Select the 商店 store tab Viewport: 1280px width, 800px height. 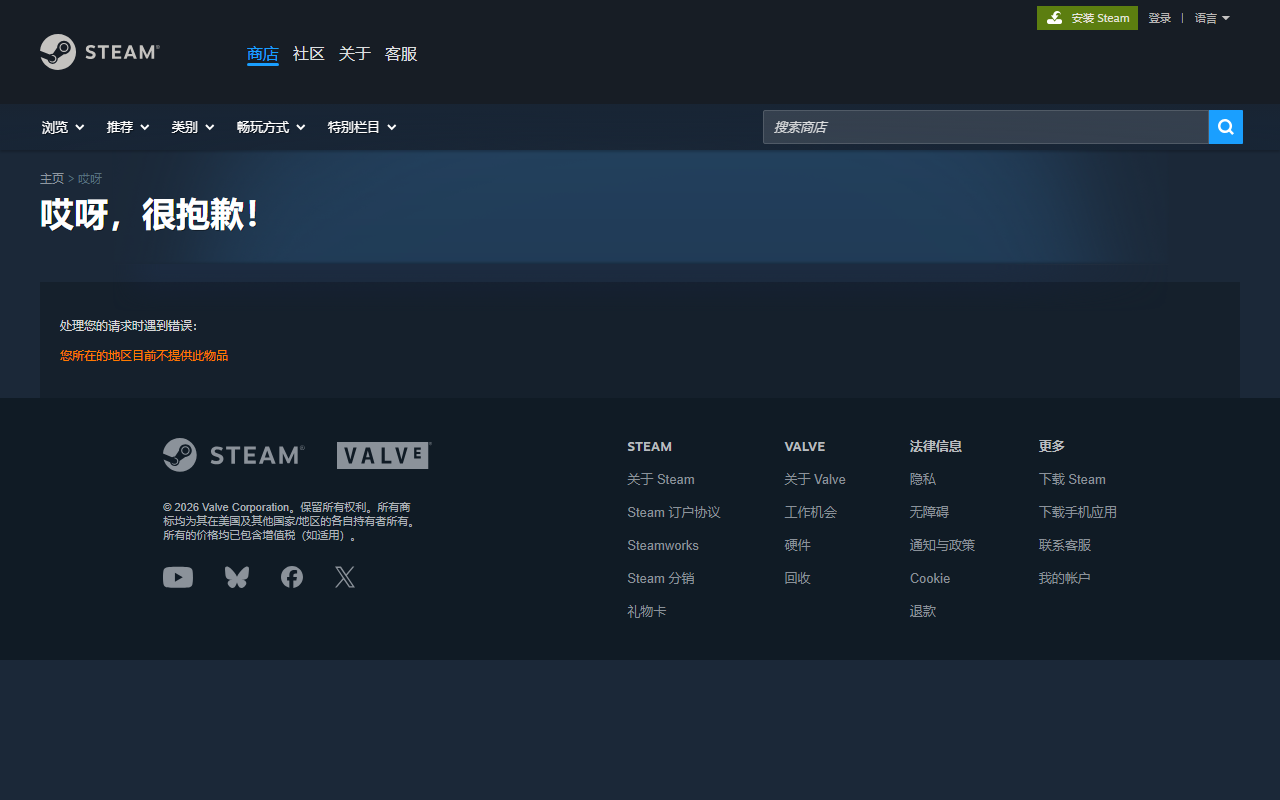pos(263,54)
